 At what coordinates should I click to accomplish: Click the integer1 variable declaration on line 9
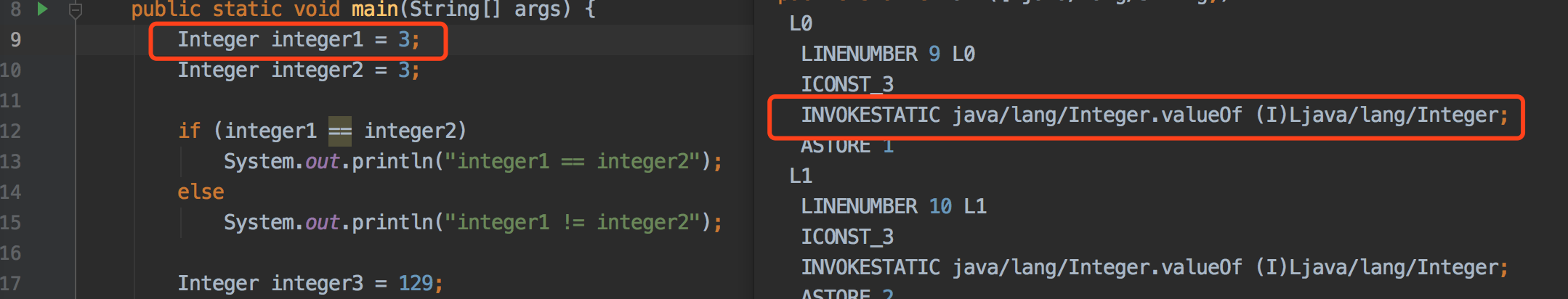(x=317, y=40)
